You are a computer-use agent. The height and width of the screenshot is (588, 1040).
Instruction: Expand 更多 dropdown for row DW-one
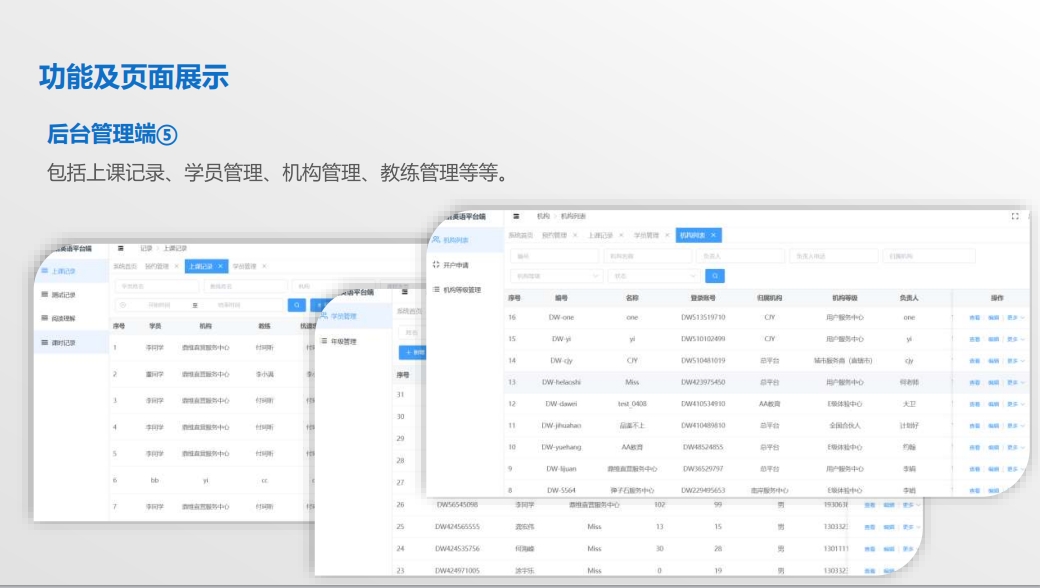pos(1015,318)
